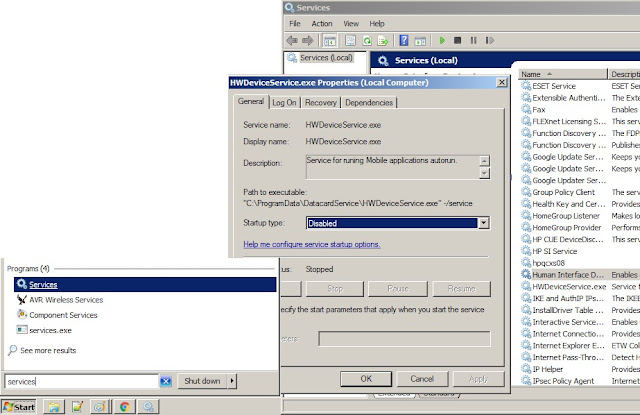The image size is (640, 415).
Task: Select Services (Local) tree node
Action: [326, 58]
